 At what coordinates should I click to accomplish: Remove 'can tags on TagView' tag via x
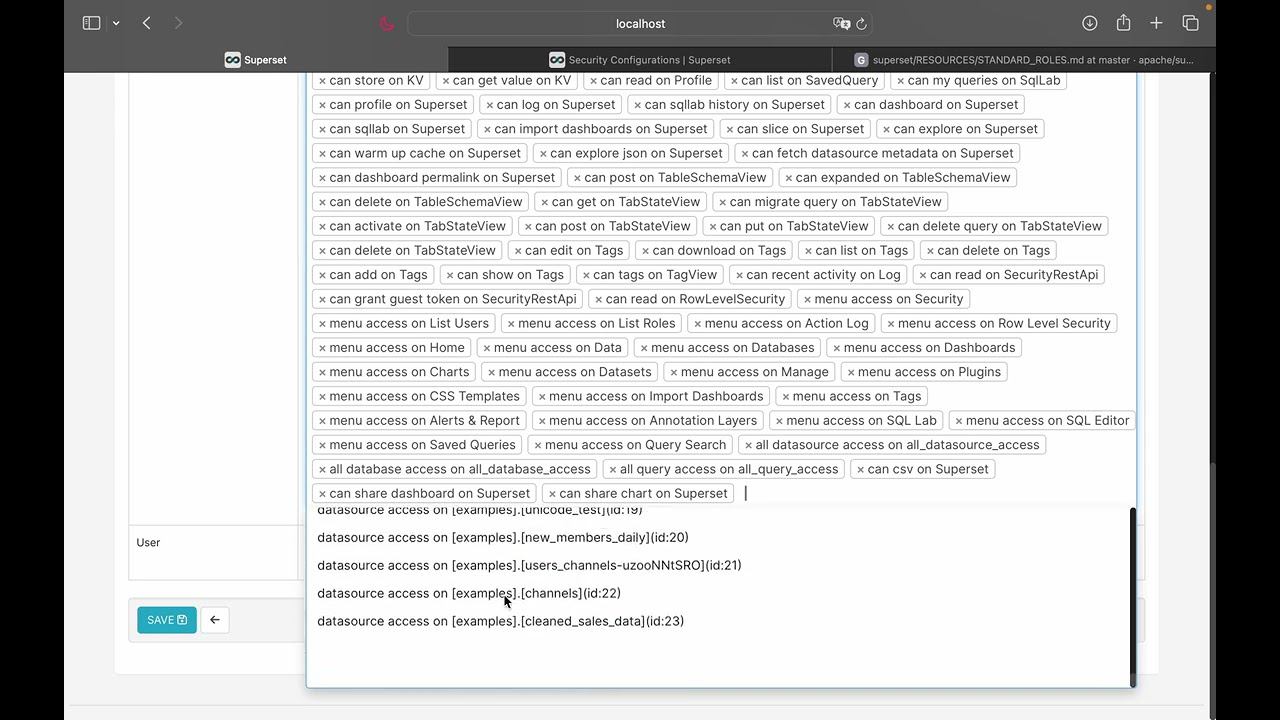(x=586, y=275)
